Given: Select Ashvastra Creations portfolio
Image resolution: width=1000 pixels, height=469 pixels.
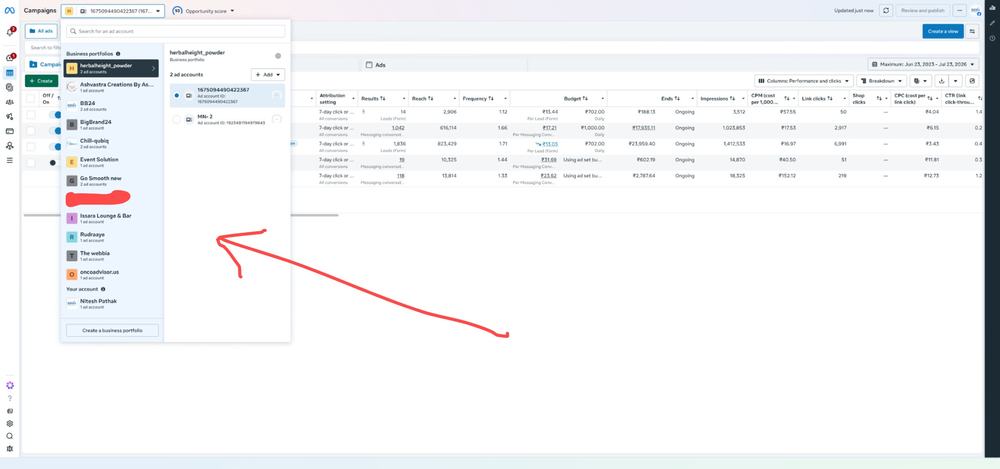Looking at the screenshot, I should [x=112, y=87].
